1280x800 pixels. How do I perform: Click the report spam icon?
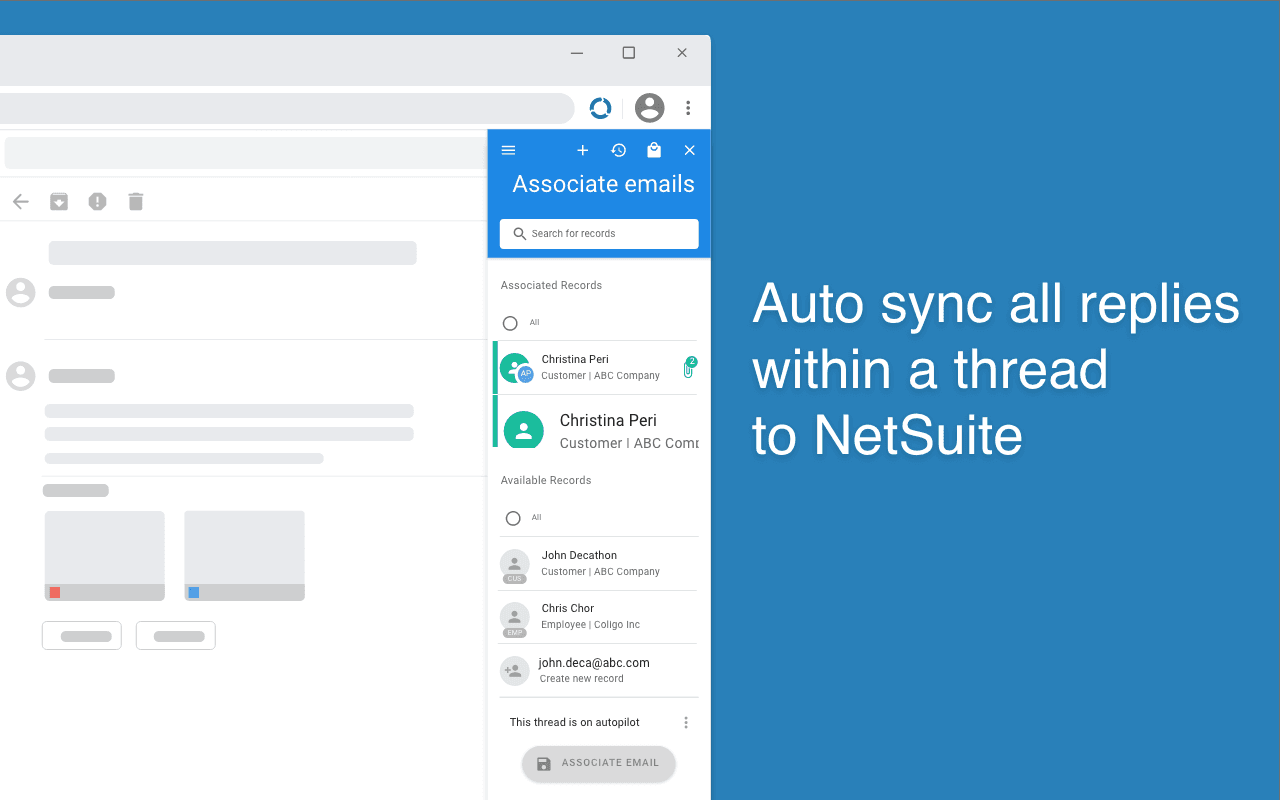[97, 201]
